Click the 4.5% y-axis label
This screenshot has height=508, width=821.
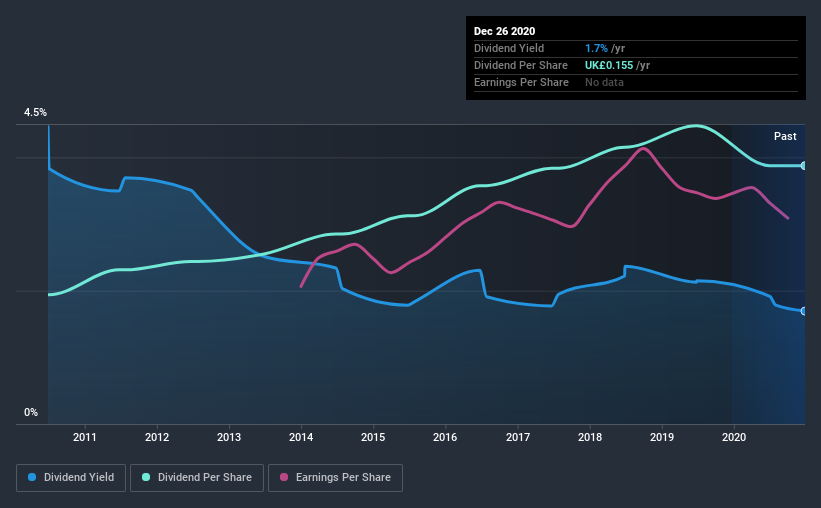point(35,113)
